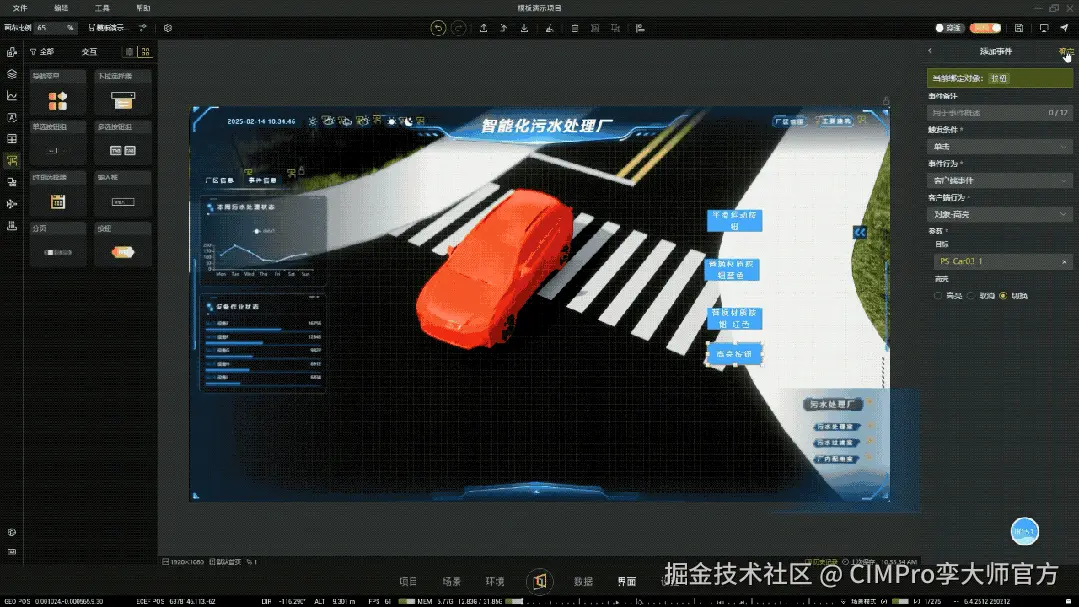Switch to the filter 'All' tab

click(42, 52)
